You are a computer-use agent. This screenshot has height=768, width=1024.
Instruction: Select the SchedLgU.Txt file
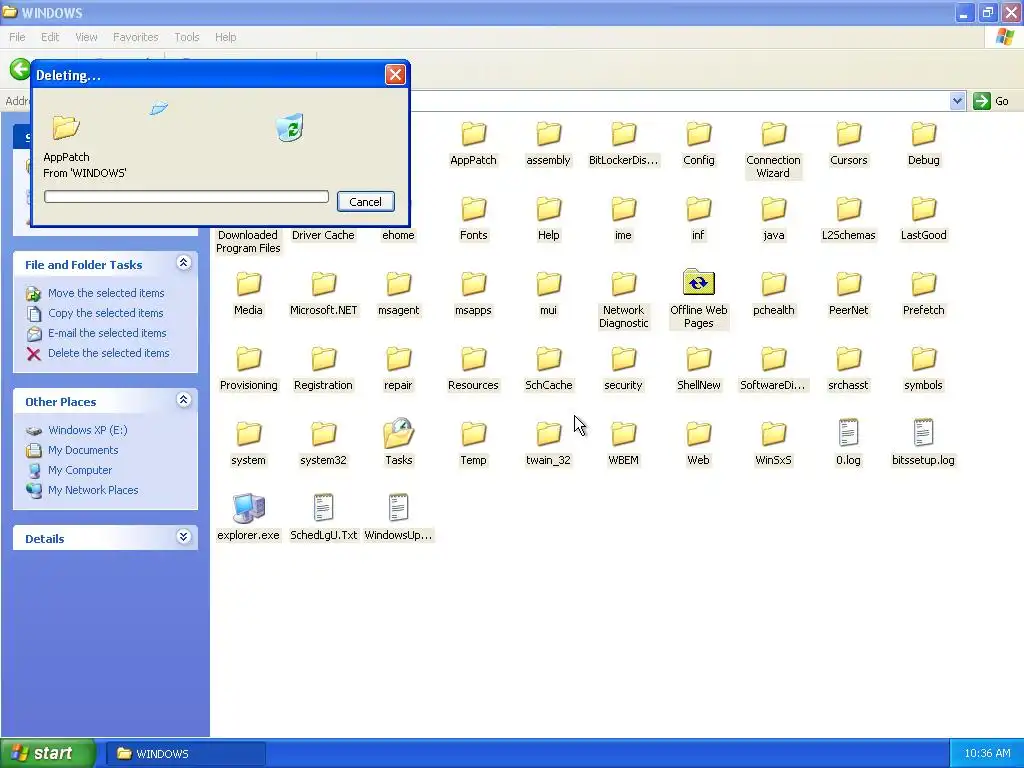[x=323, y=518]
